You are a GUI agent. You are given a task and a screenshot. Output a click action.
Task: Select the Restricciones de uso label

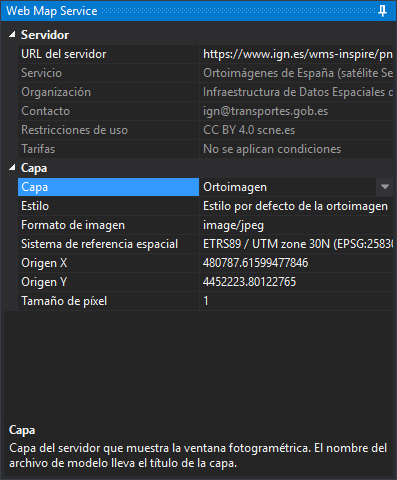click(108, 130)
